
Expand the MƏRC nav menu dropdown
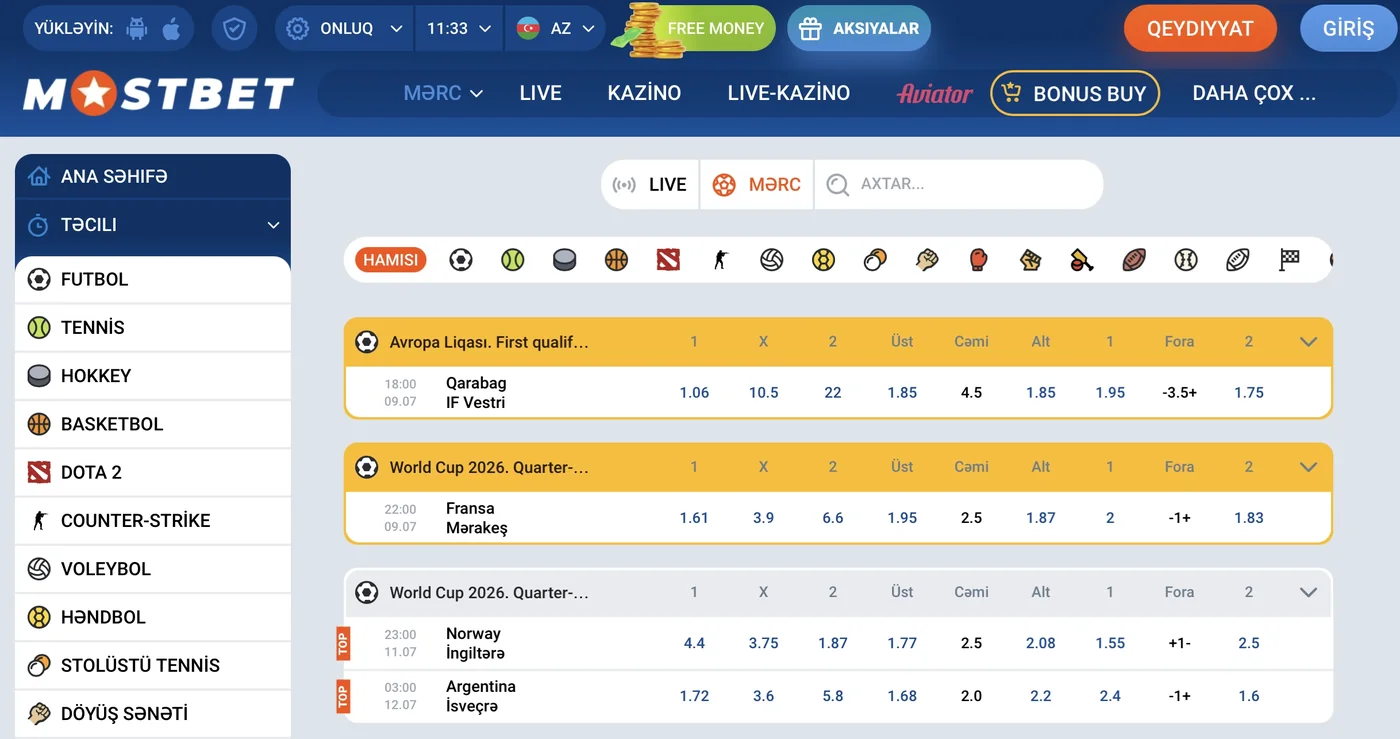coord(443,93)
